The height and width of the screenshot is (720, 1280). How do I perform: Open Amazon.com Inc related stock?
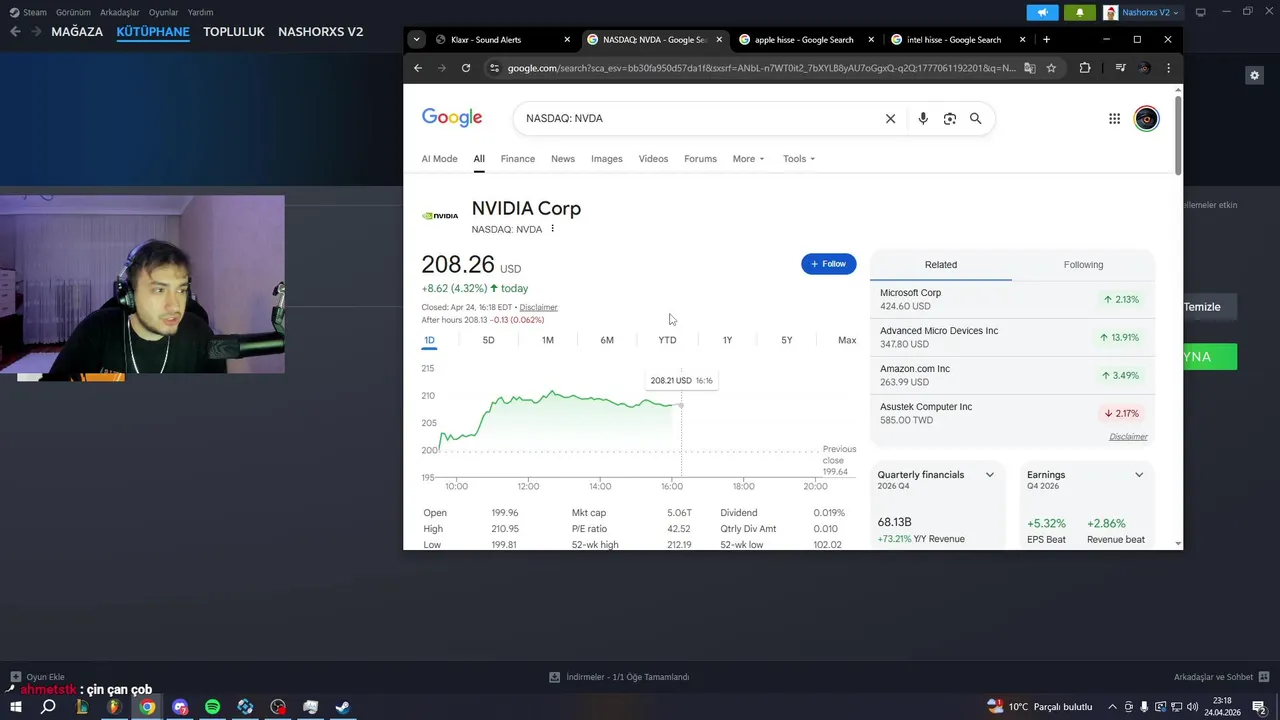point(1012,375)
